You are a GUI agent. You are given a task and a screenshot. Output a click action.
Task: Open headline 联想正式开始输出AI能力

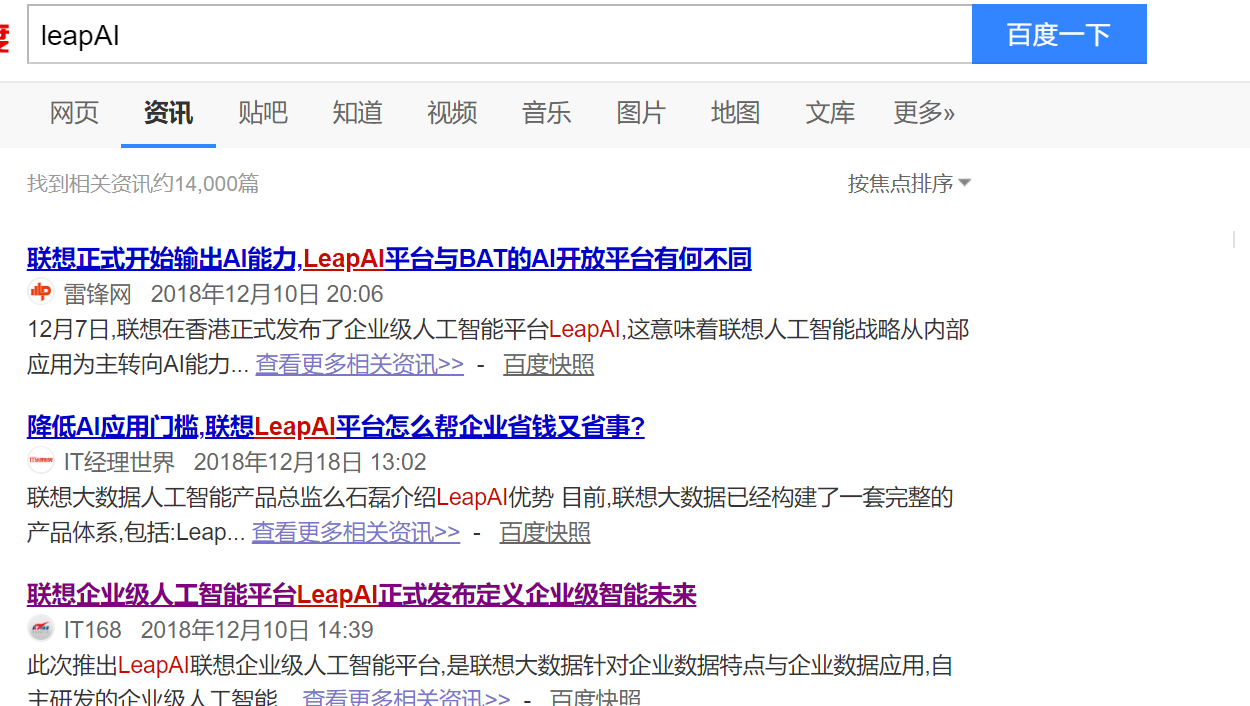pyautogui.click(x=389, y=259)
